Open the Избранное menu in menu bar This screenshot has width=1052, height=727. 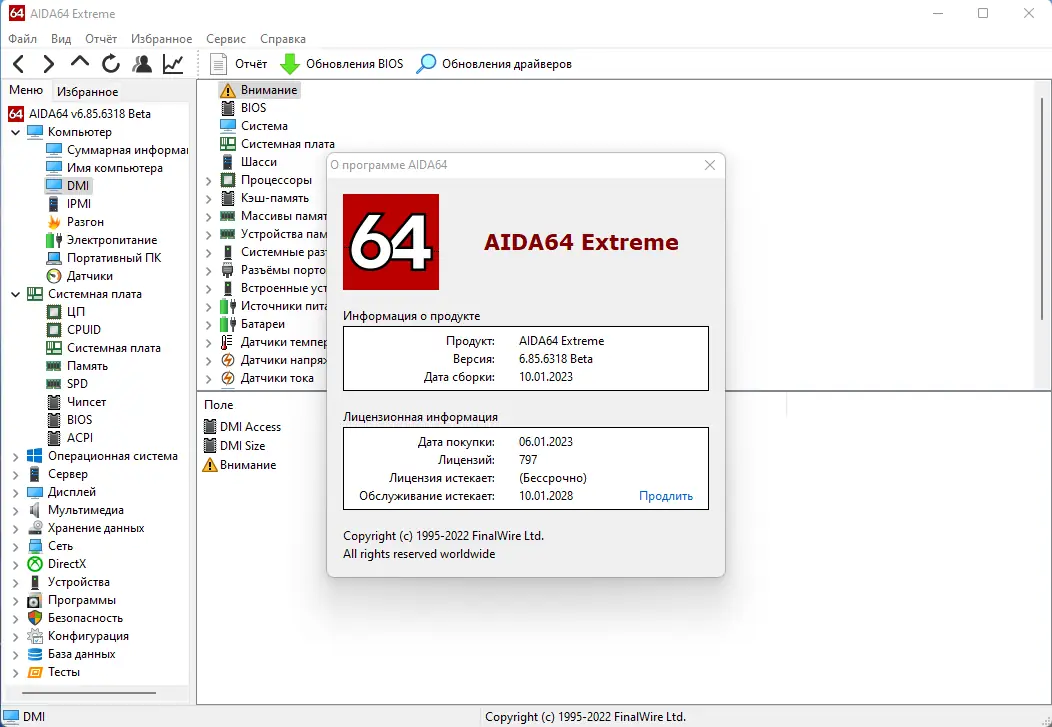(162, 39)
